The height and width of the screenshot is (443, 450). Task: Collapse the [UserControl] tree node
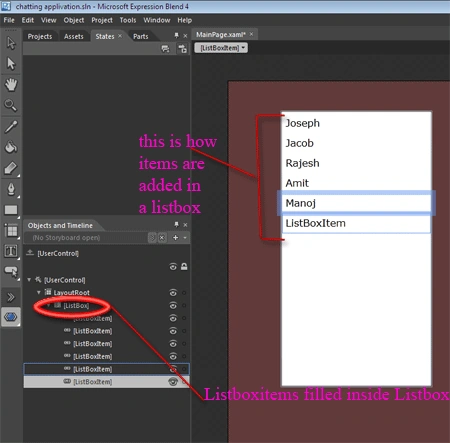(29, 280)
